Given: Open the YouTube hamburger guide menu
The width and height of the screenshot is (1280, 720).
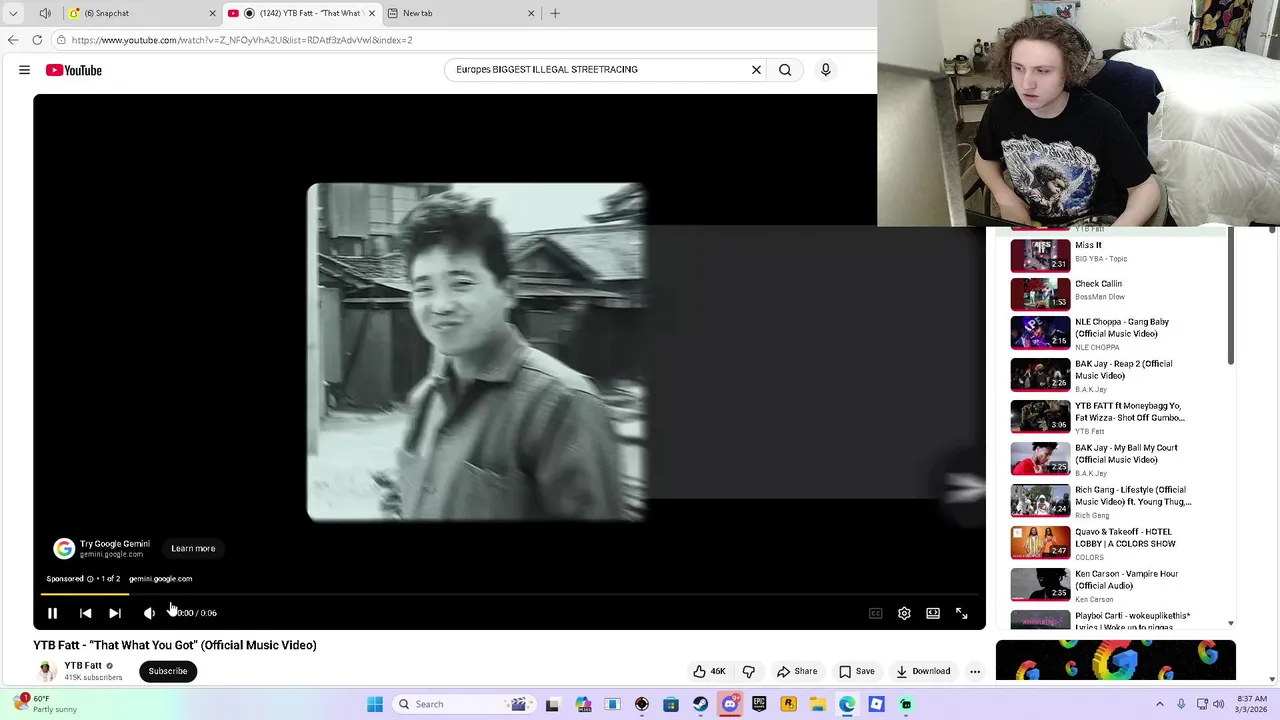Looking at the screenshot, I should (24, 70).
